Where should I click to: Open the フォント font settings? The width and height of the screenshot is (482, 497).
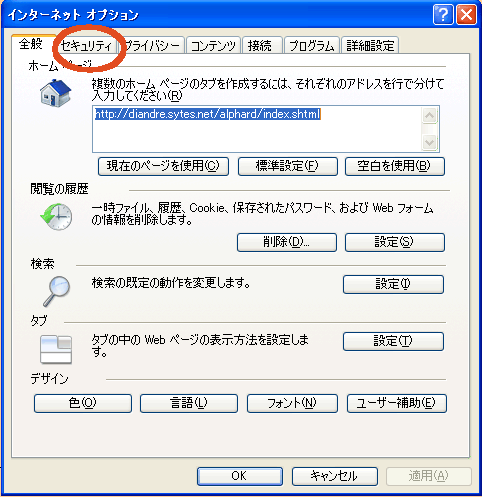292,403
